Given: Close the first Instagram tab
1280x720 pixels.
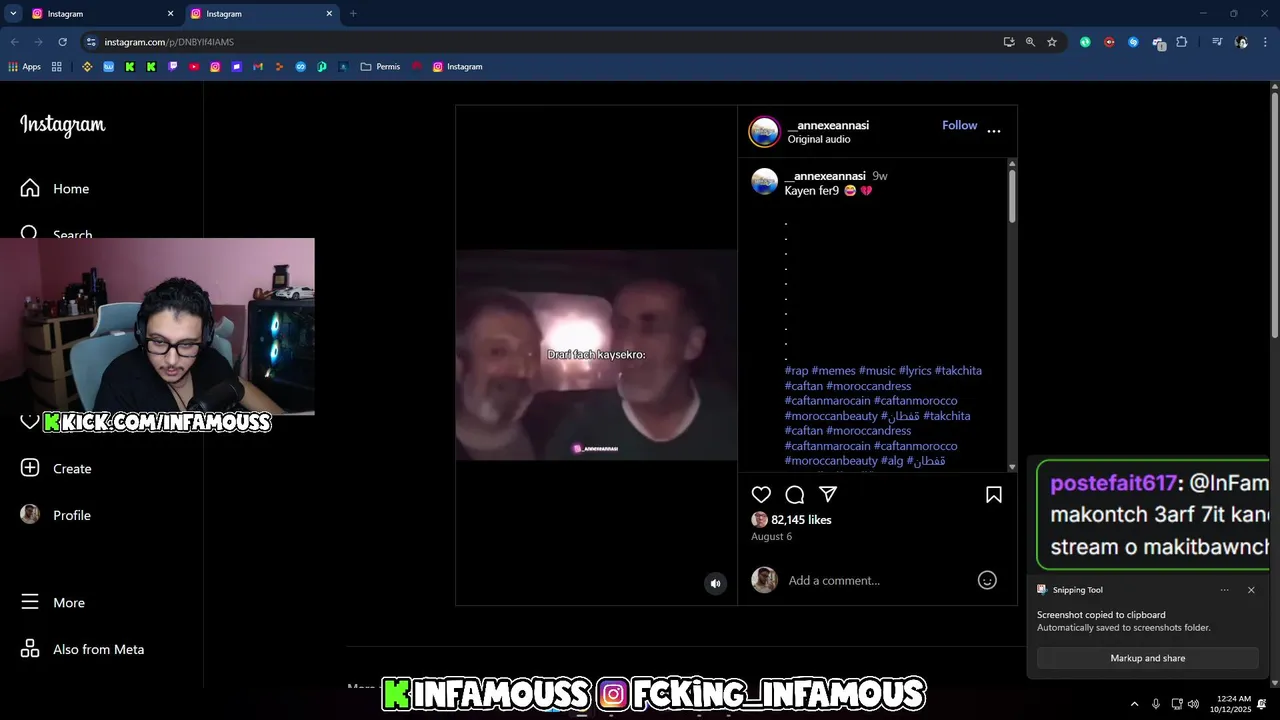Looking at the screenshot, I should (x=170, y=14).
